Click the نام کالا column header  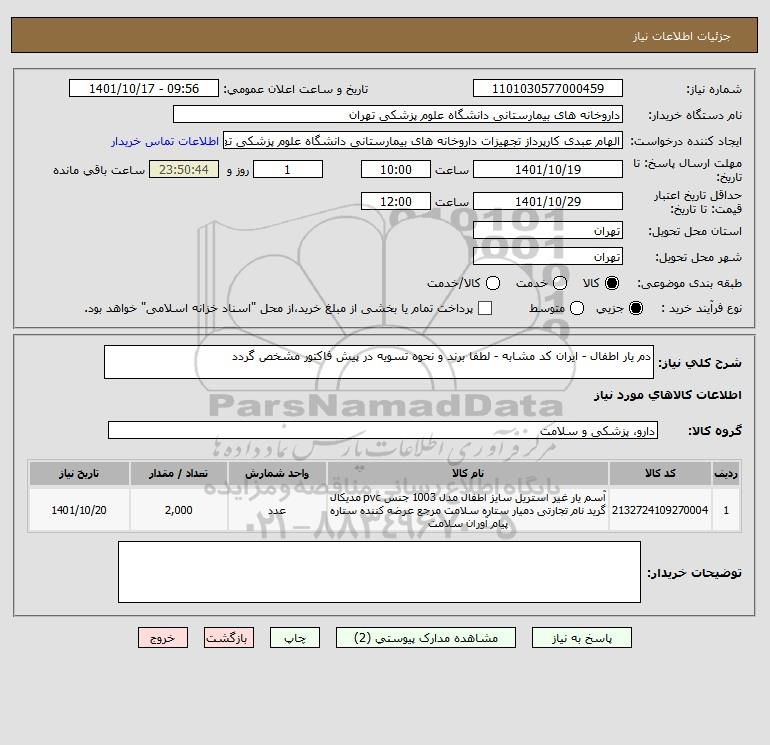[x=468, y=473]
